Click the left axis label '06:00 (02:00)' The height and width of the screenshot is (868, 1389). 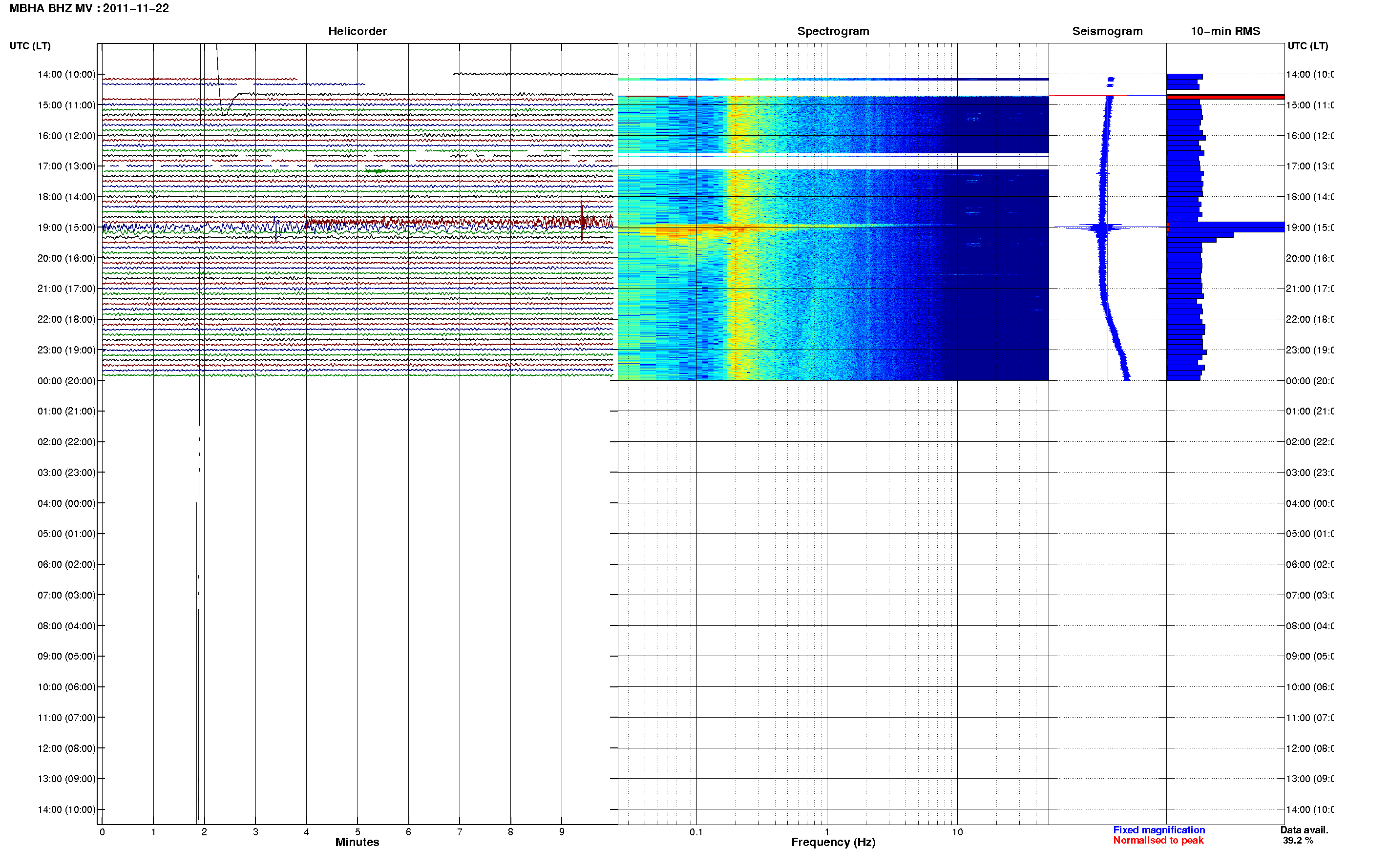tap(66, 564)
